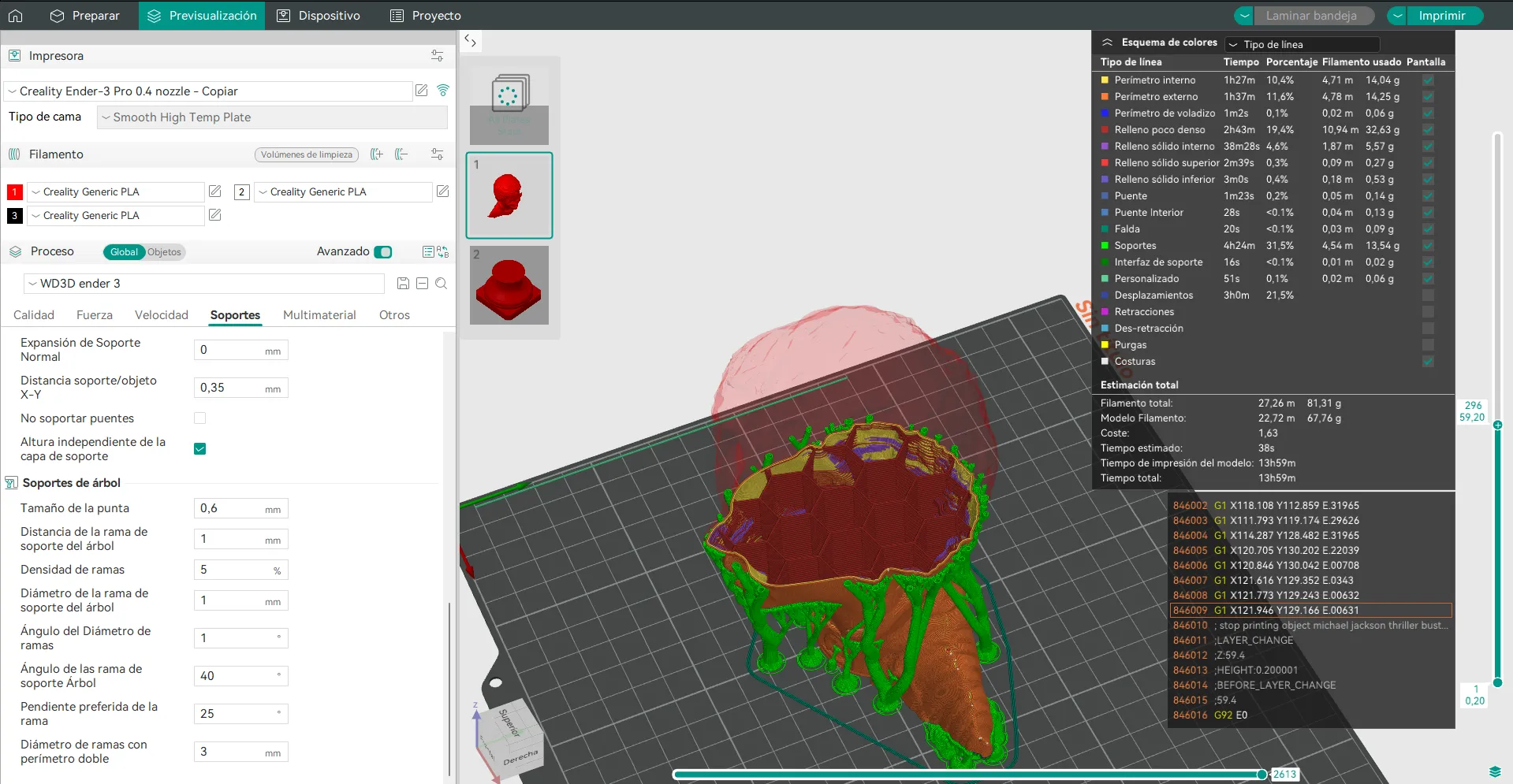Open the Velocidad settings tab
1513x784 pixels.
[162, 315]
